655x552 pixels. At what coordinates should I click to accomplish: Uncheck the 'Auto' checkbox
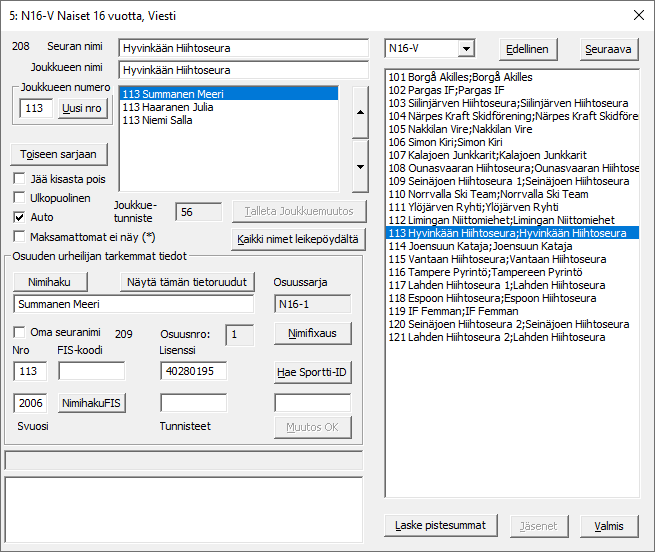[x=20, y=217]
